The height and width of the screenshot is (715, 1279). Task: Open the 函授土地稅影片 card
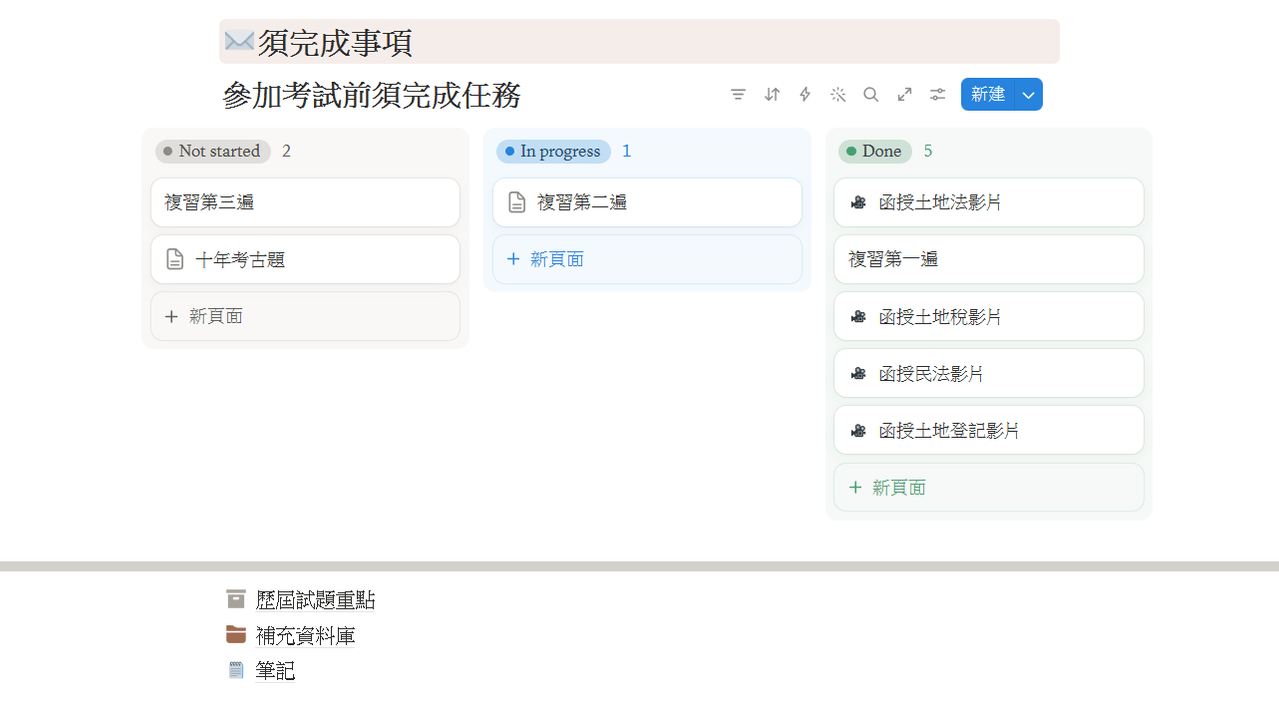click(x=989, y=316)
